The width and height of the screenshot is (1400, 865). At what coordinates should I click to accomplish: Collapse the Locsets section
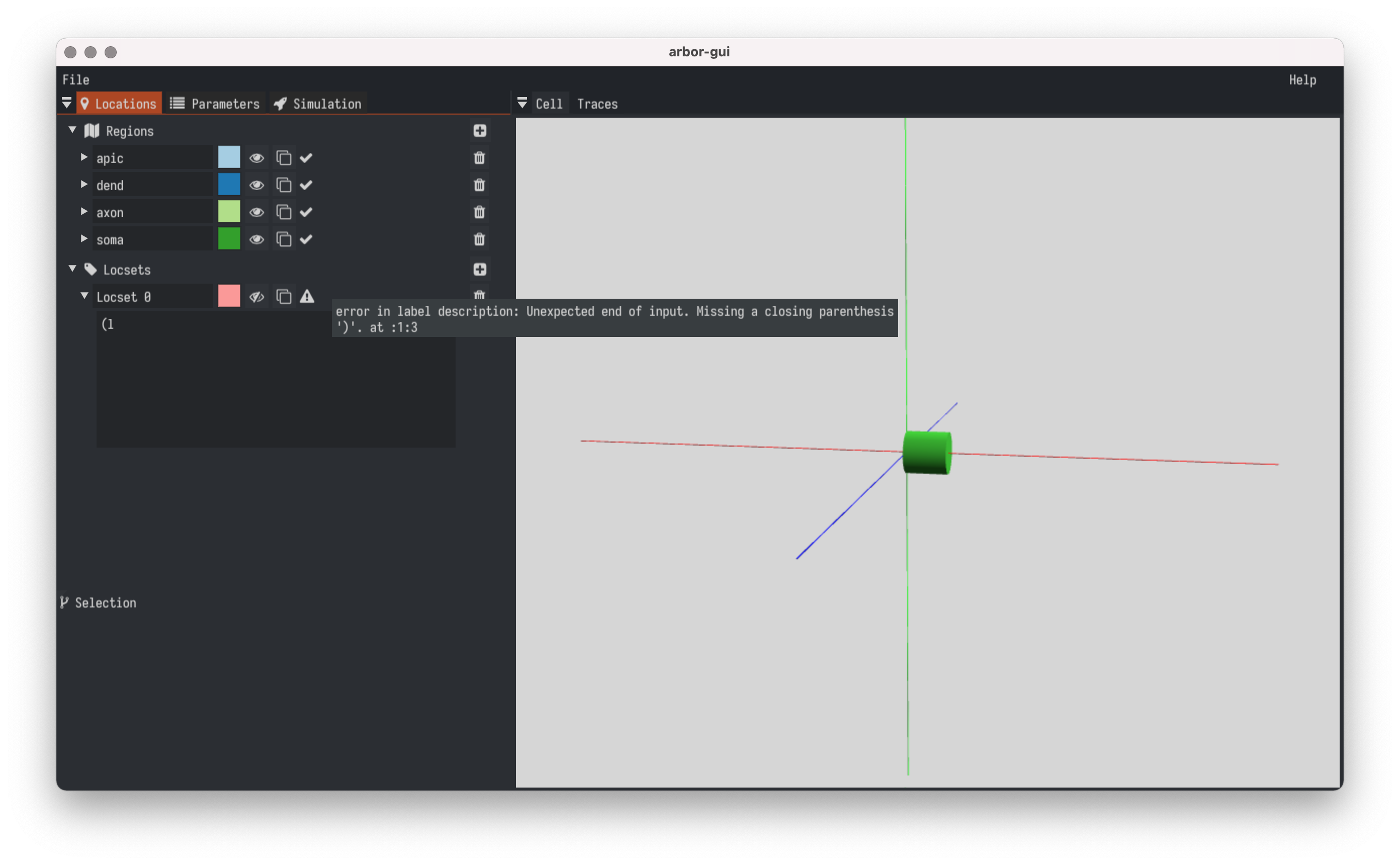72,269
